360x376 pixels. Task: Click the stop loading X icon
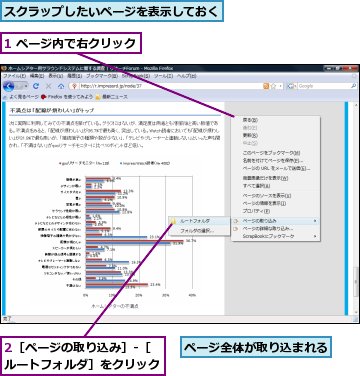click(48, 86)
